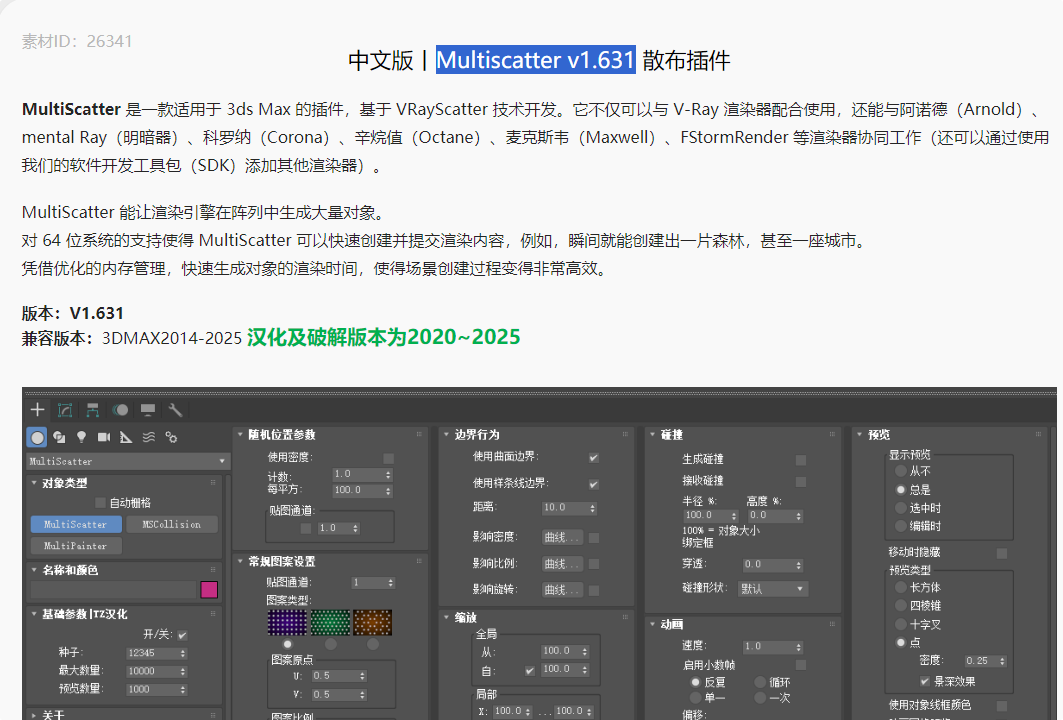Select the orange dot pattern thumbnail

pyautogui.click(x=373, y=622)
